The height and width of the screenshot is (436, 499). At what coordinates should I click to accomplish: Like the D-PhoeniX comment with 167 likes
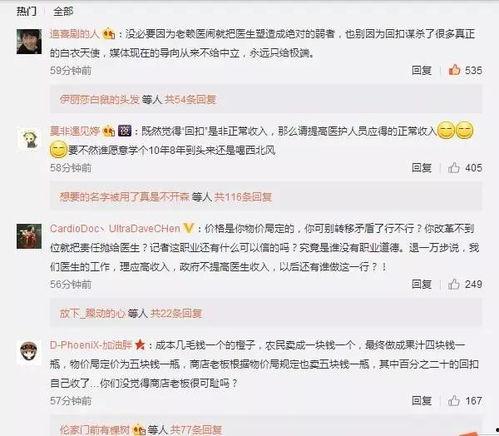click(x=454, y=400)
